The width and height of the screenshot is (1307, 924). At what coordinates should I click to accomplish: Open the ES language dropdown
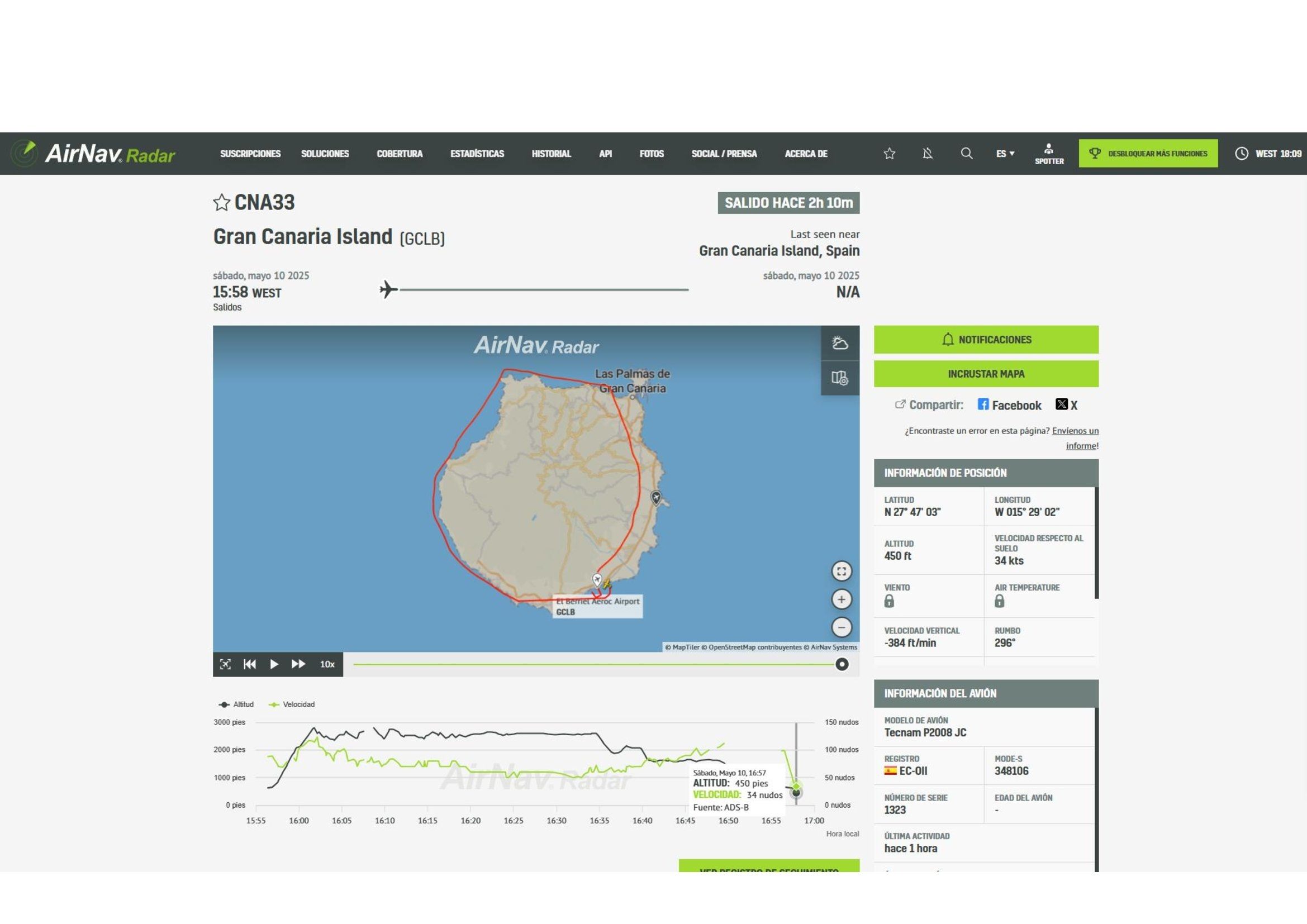pyautogui.click(x=1005, y=154)
